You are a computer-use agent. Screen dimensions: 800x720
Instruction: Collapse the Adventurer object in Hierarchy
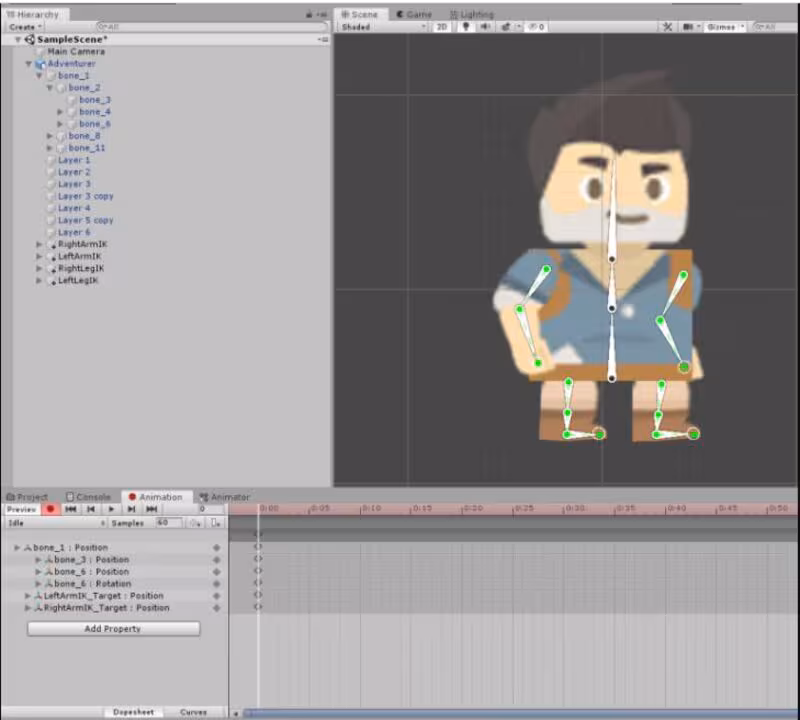coord(29,64)
